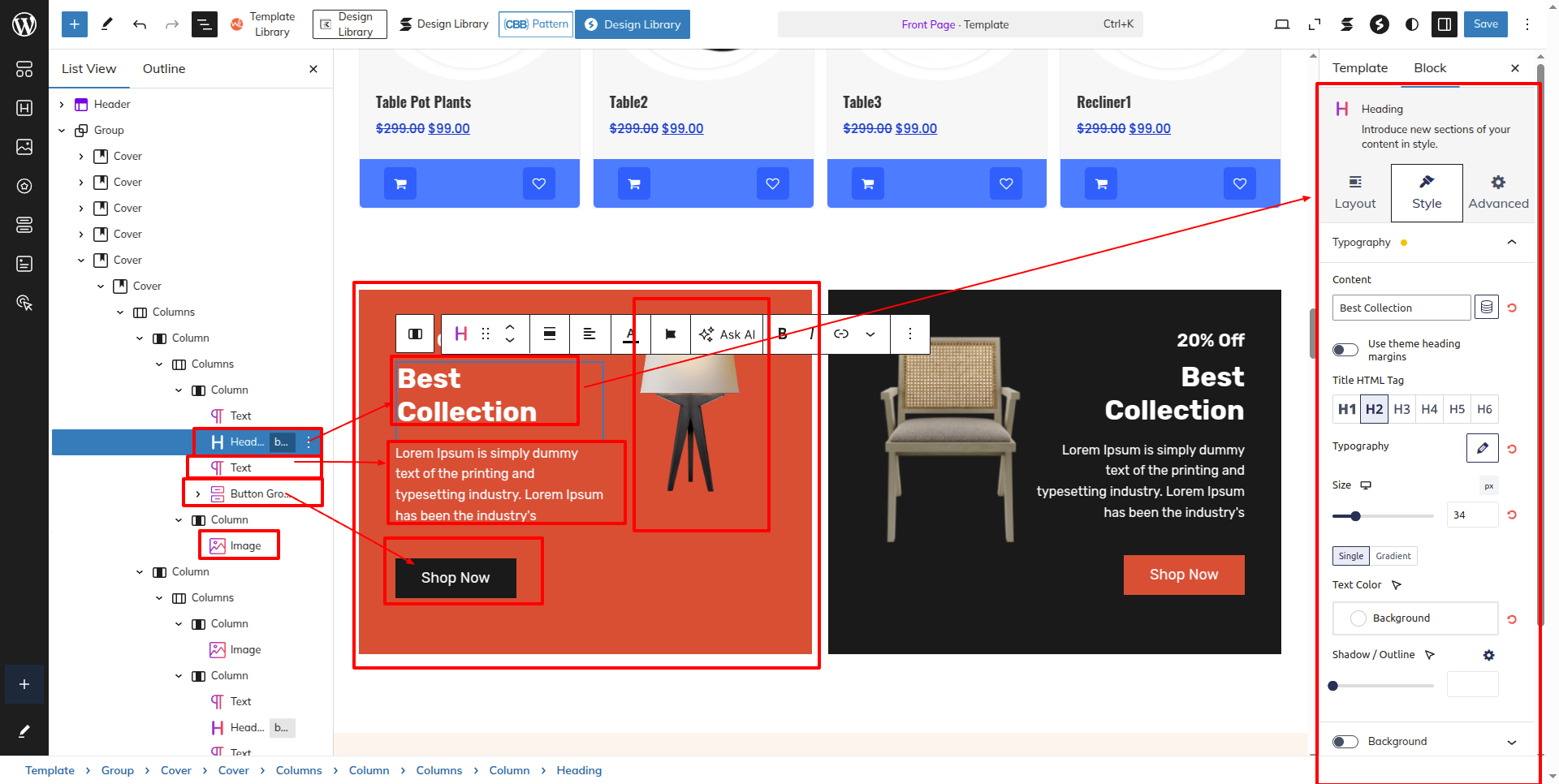Screen dimensions: 1559x784
Task: Click the Shadow / Outline slider
Action: click(x=1383, y=686)
